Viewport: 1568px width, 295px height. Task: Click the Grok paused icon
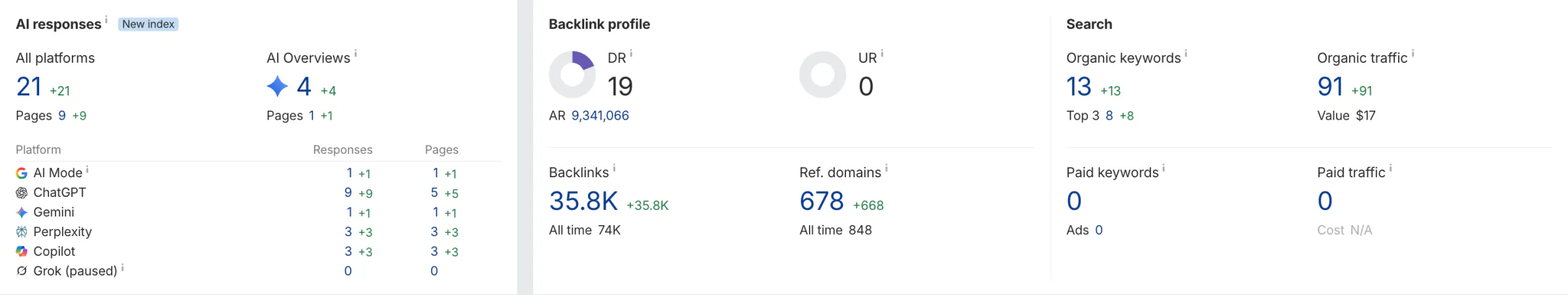click(22, 271)
